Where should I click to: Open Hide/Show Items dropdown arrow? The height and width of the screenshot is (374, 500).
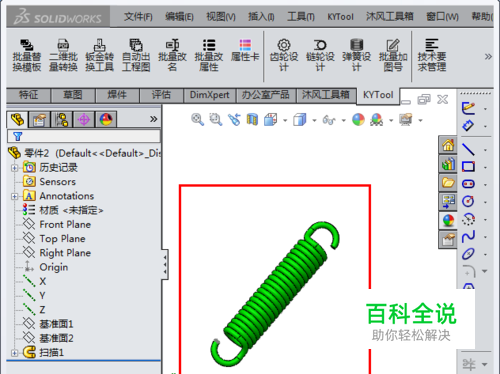(344, 121)
